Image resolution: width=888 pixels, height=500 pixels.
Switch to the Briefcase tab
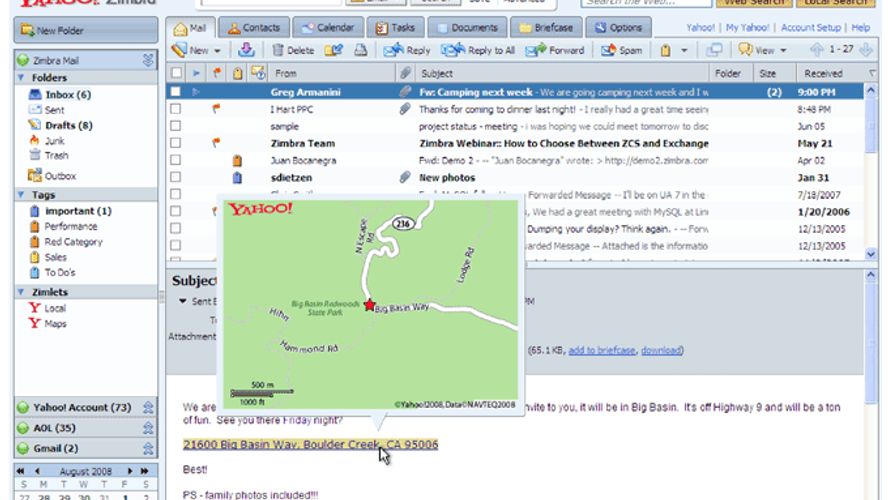[546, 27]
